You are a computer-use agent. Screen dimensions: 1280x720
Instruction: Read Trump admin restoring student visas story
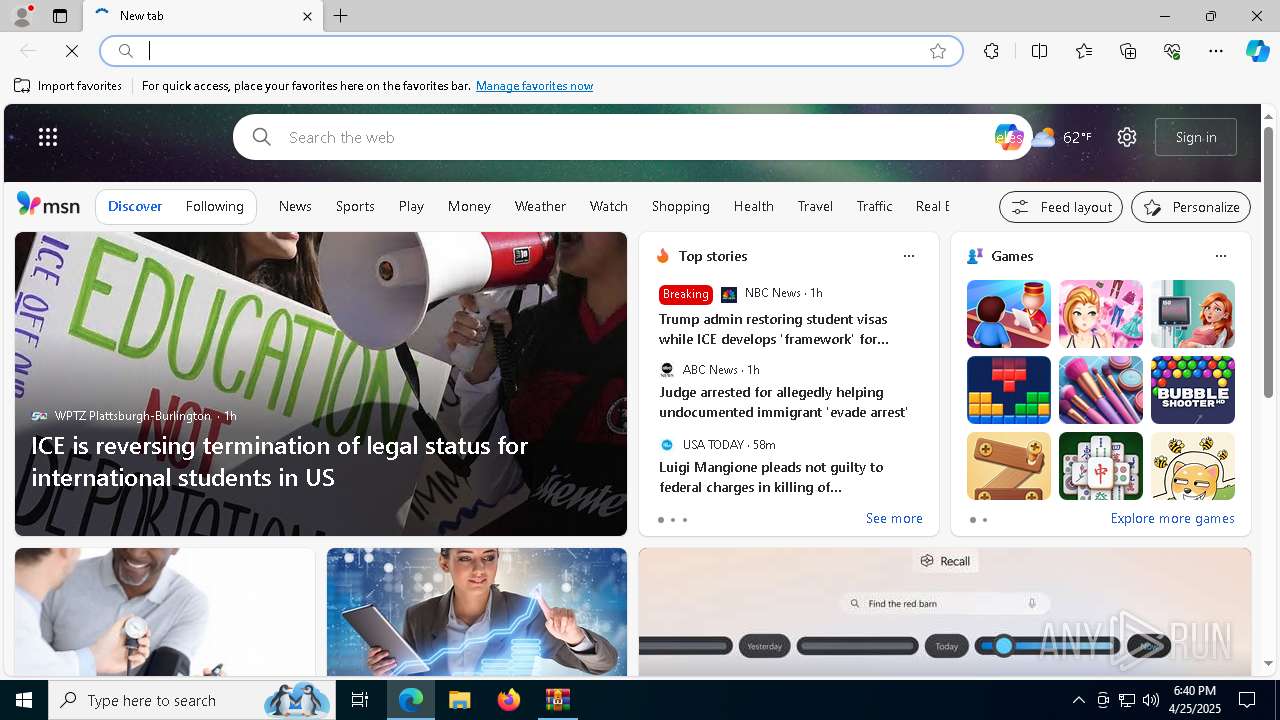click(773, 329)
